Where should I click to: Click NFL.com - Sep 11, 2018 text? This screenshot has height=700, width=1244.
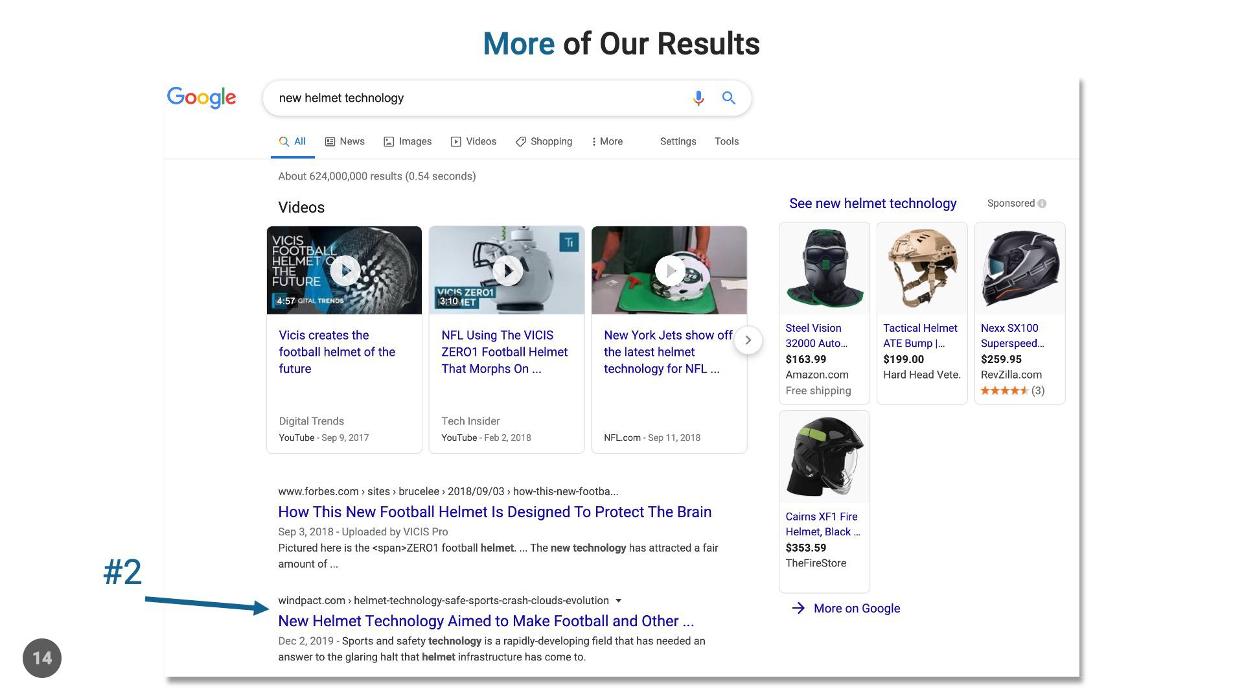click(x=652, y=438)
